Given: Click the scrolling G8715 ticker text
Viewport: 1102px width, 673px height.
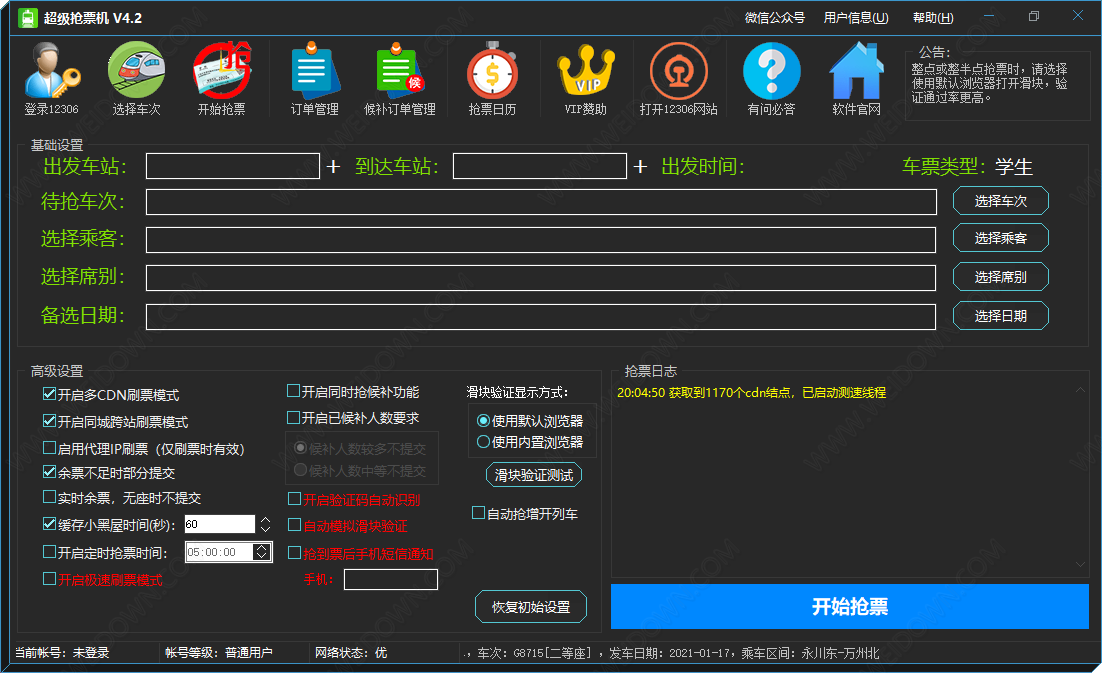Looking at the screenshot, I should point(673,653).
